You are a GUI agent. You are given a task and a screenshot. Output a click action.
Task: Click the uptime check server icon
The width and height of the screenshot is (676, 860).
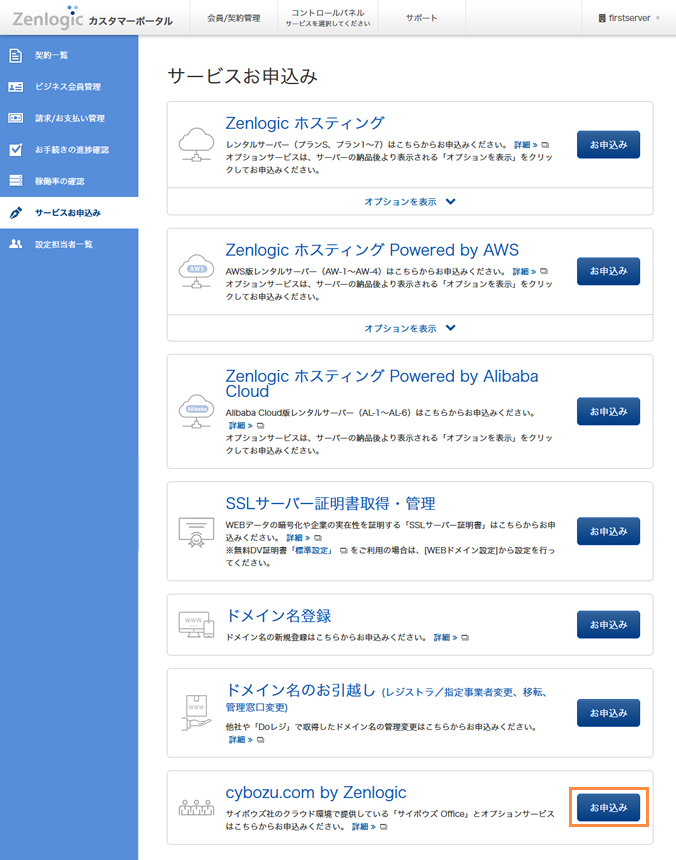coord(15,181)
